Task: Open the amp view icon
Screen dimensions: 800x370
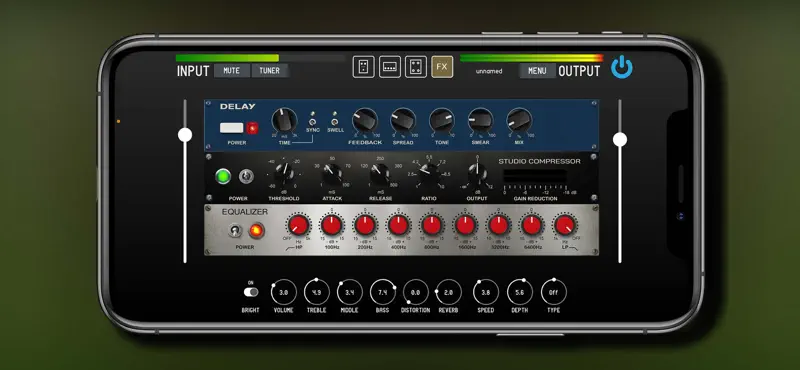Action: pyautogui.click(x=390, y=67)
